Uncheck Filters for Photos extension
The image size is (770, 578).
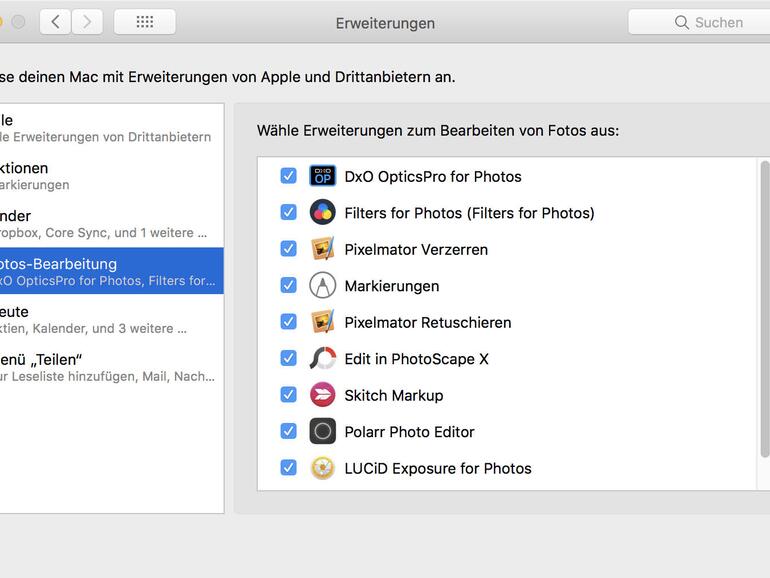[288, 212]
